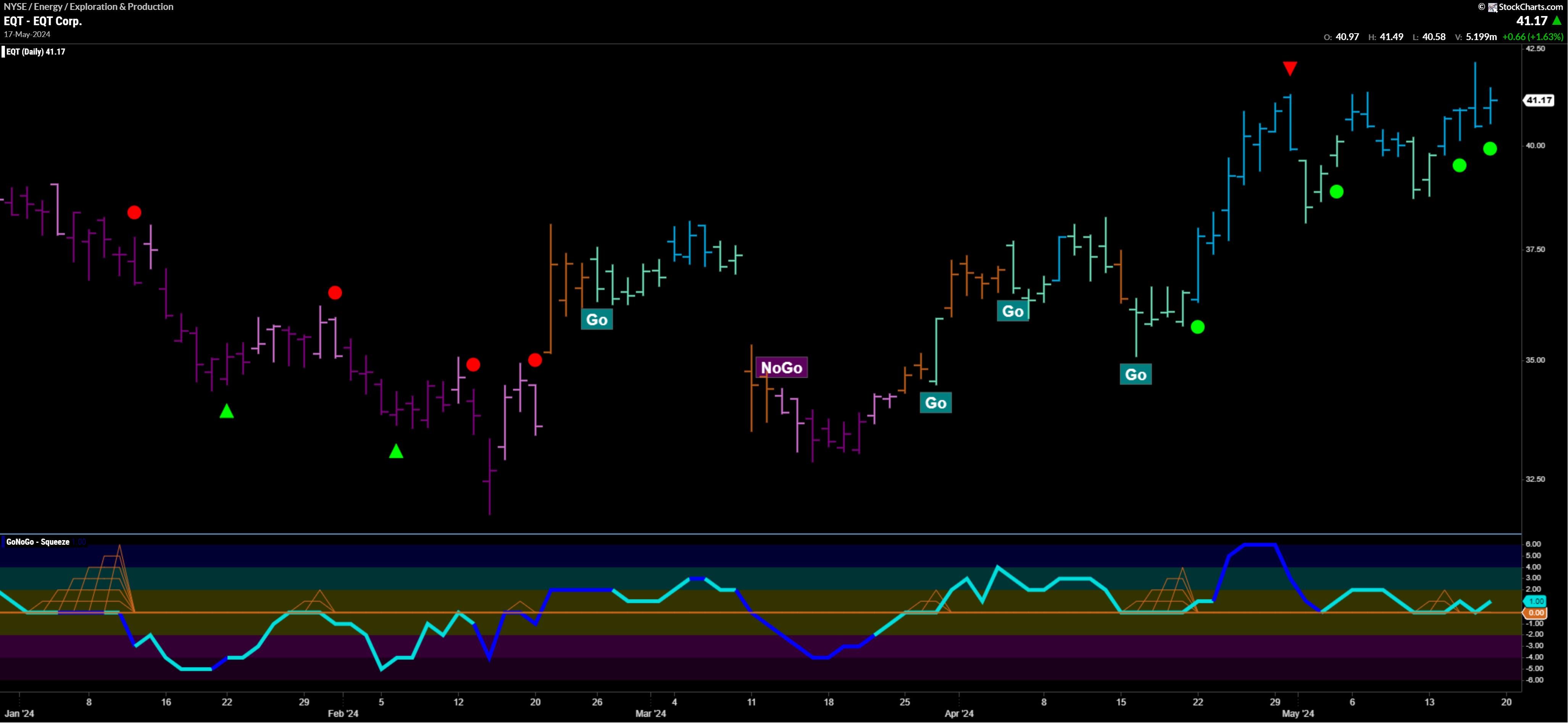Click the green circle marker near Apr 22
Image resolution: width=1568 pixels, height=723 pixels.
click(1197, 328)
